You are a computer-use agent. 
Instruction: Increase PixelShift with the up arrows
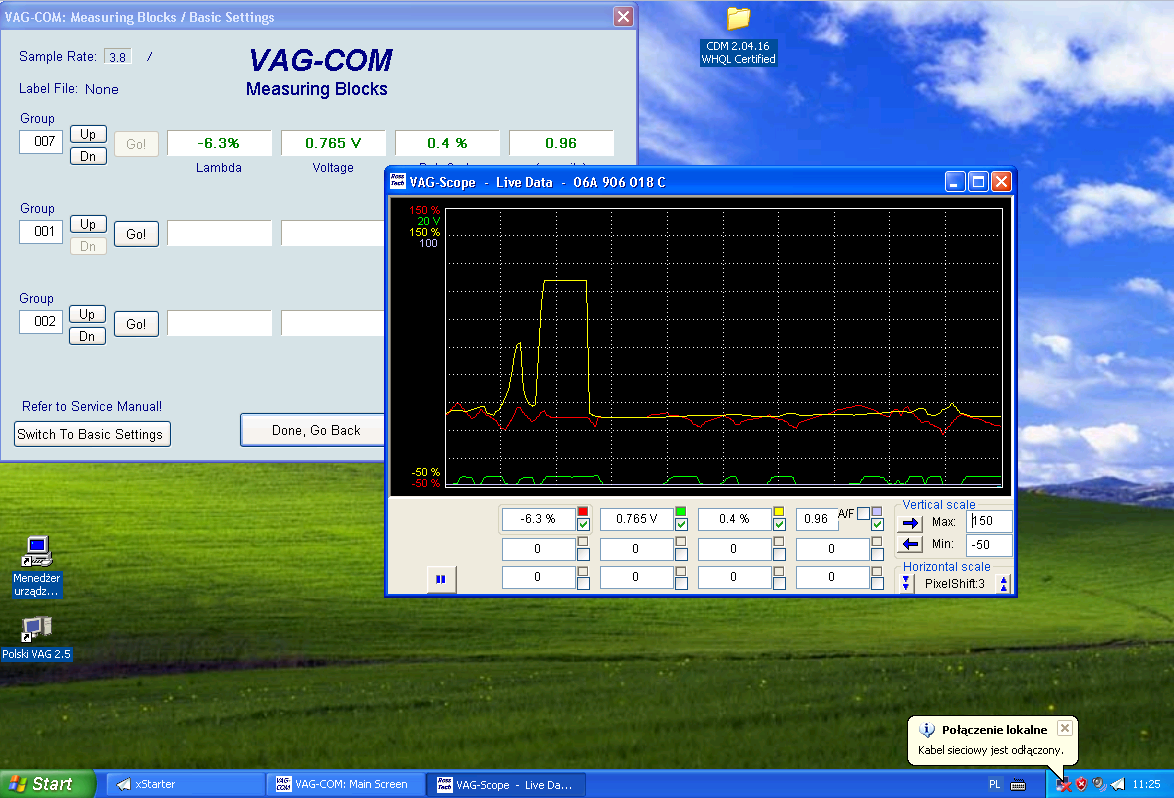click(1004, 583)
